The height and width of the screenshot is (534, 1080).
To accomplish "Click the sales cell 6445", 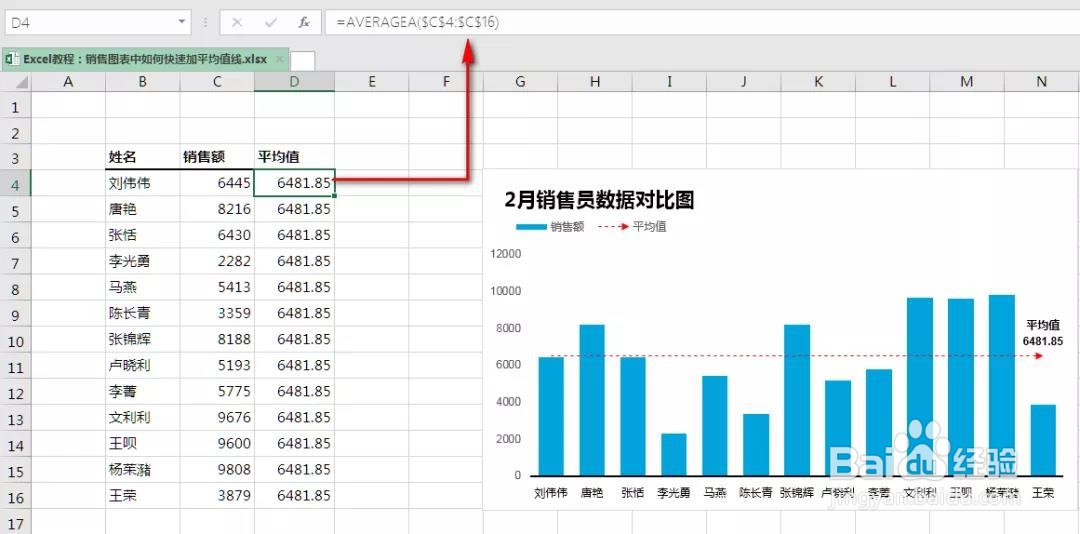I will 217,183.
